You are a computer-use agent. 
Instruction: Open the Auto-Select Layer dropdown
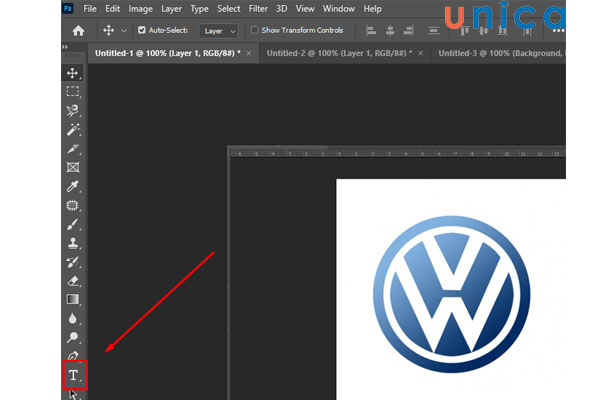(218, 31)
